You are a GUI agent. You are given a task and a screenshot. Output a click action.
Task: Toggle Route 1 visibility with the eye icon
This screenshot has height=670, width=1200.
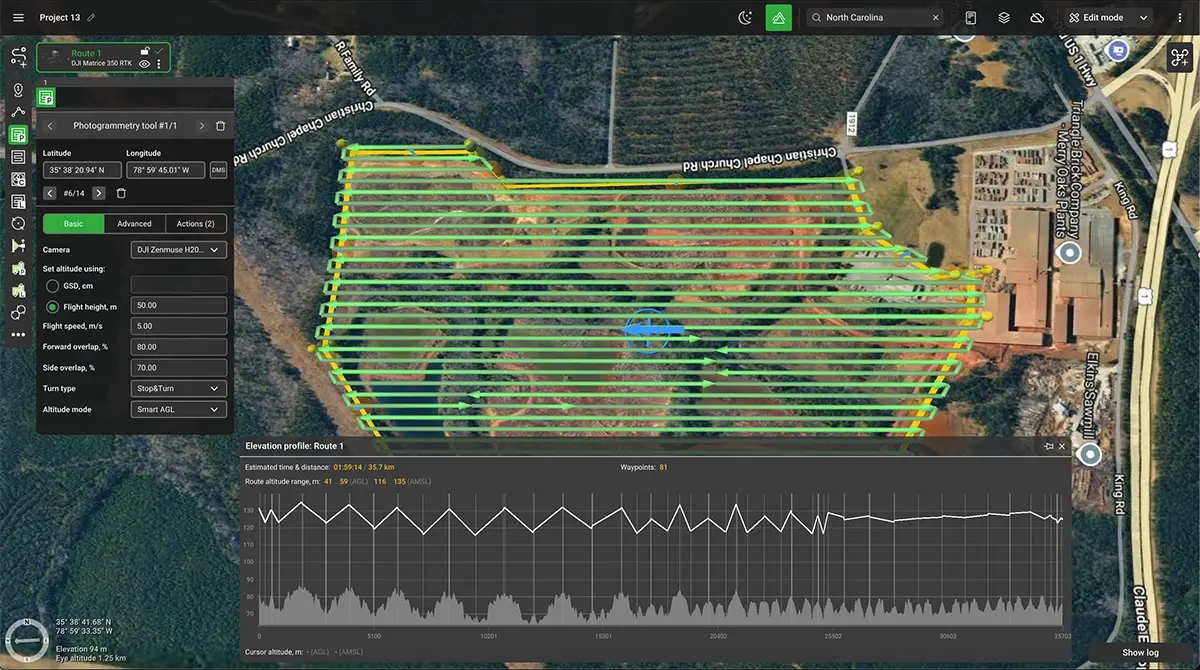pyautogui.click(x=143, y=64)
